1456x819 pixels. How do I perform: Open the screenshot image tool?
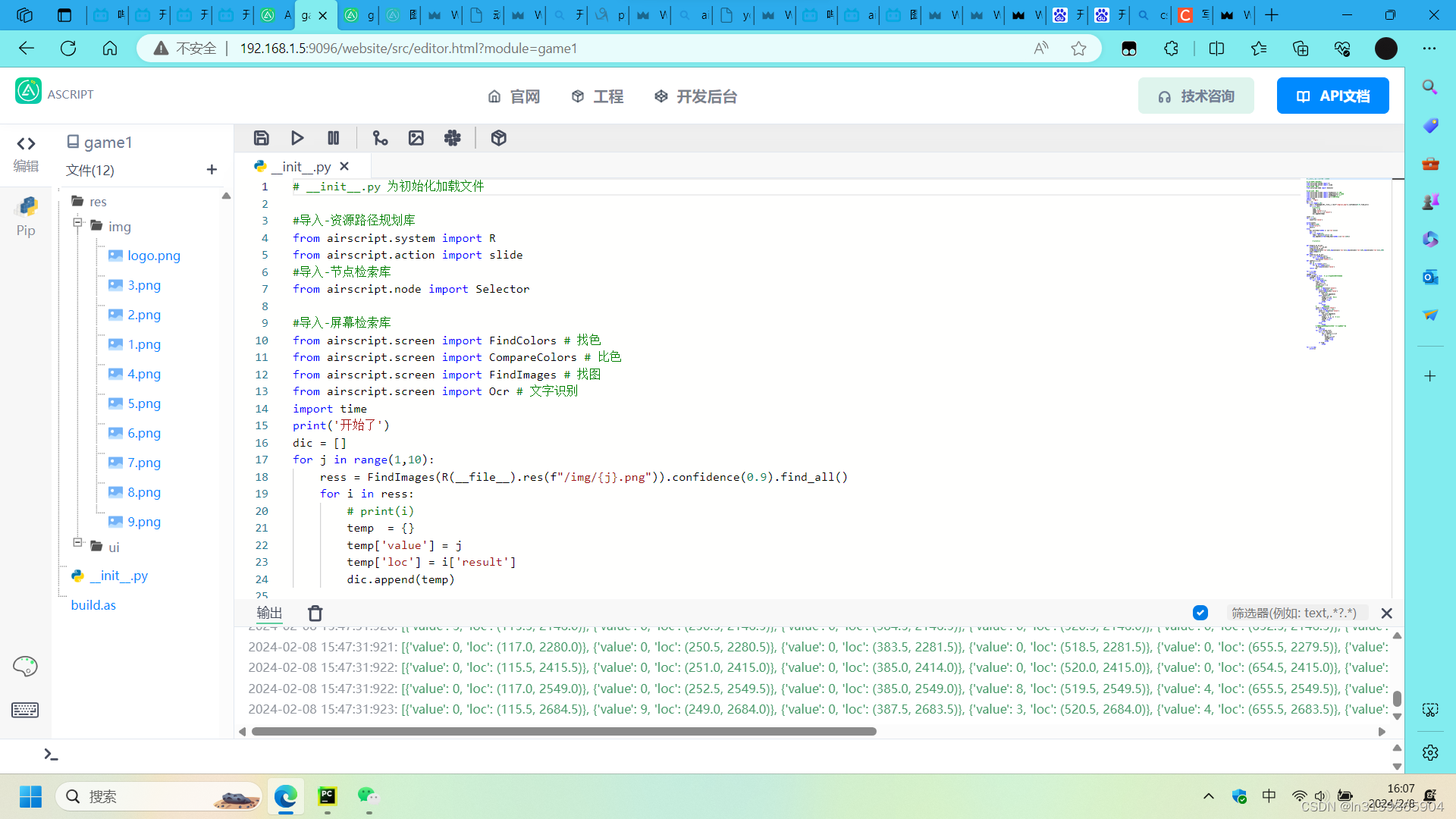[416, 137]
